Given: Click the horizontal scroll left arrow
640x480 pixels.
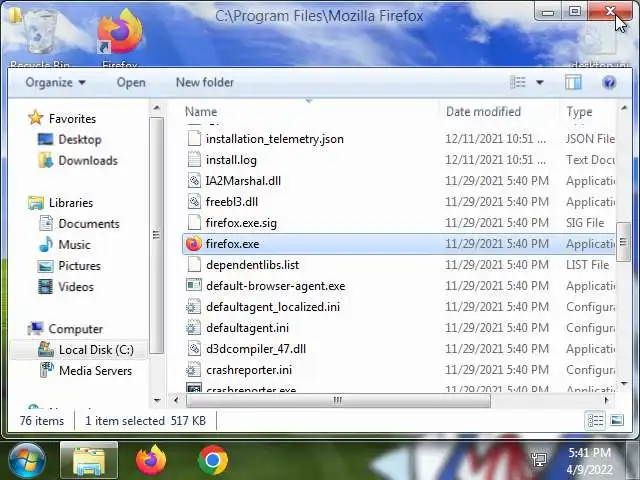Looking at the screenshot, I should click(176, 400).
